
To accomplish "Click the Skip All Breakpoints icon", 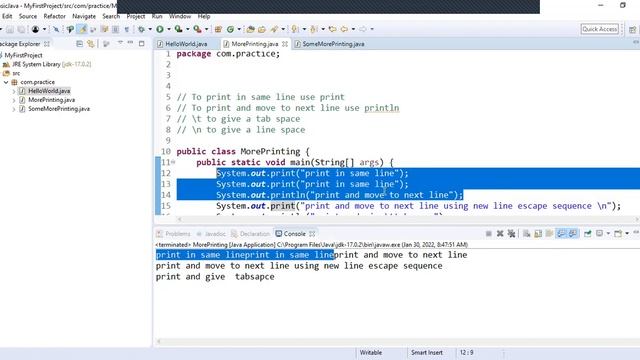I will [56, 29].
